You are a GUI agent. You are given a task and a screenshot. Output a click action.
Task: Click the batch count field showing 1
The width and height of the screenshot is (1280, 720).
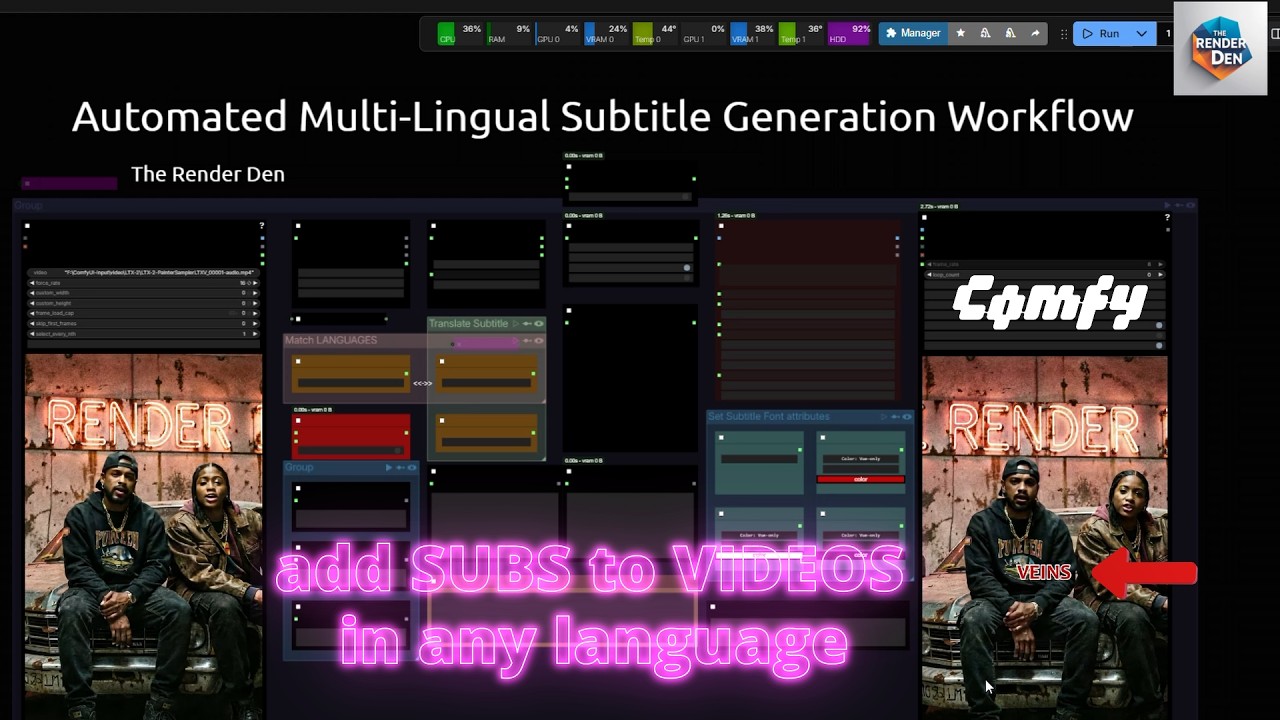(x=1167, y=33)
